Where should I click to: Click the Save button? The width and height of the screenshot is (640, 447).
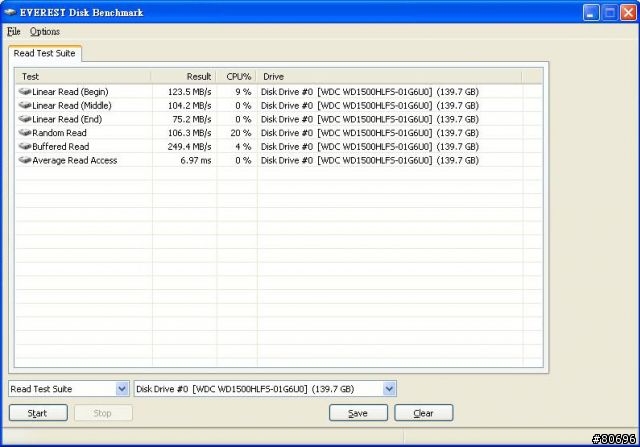[358, 413]
